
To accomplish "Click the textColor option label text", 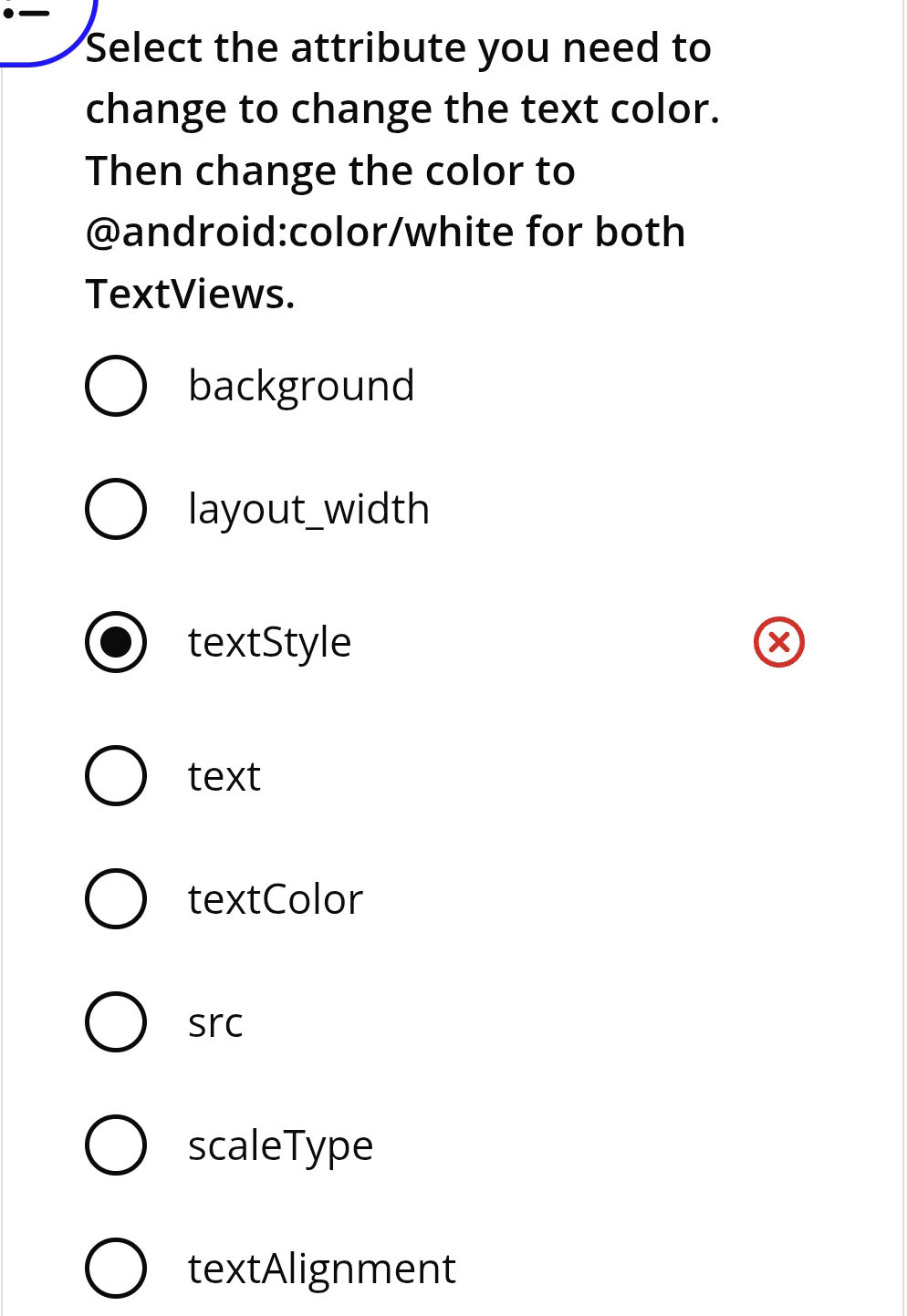I will (275, 898).
